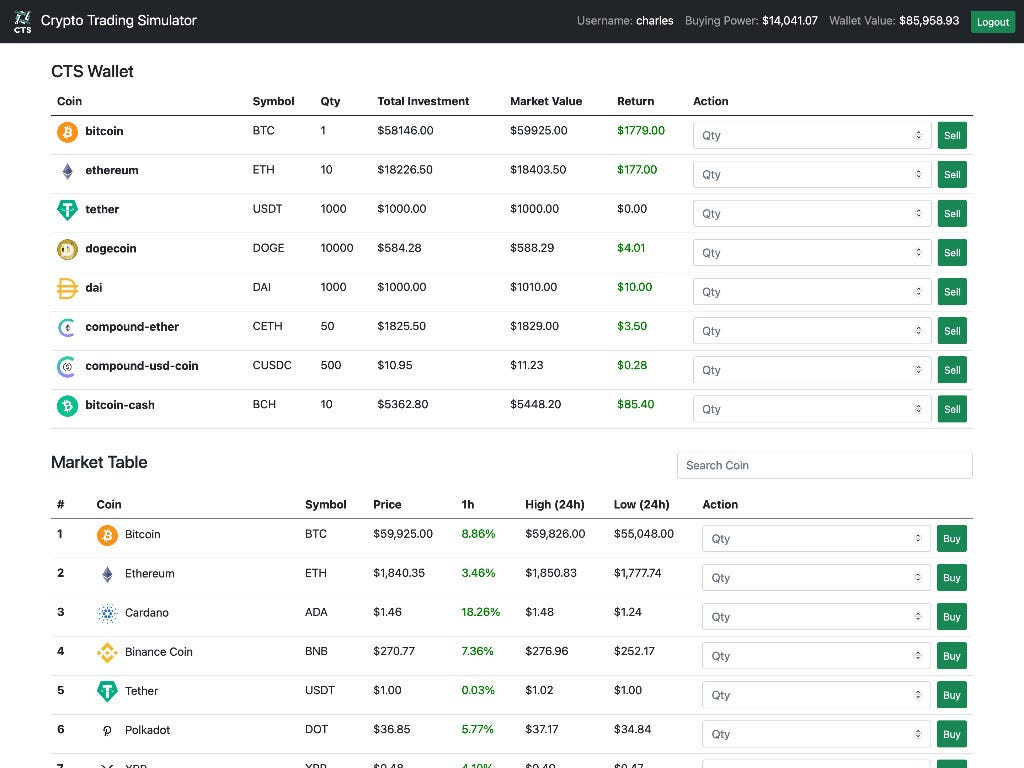
Task: Click the Polkadot icon in Market Table
Action: coord(107,730)
